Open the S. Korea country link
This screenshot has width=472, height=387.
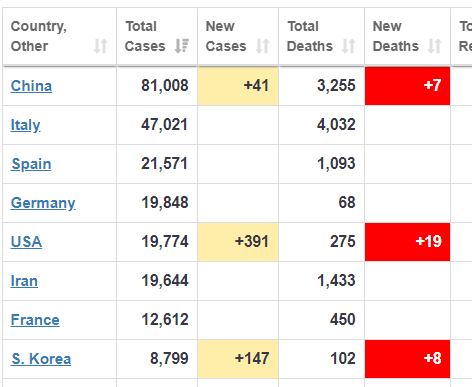coord(41,359)
